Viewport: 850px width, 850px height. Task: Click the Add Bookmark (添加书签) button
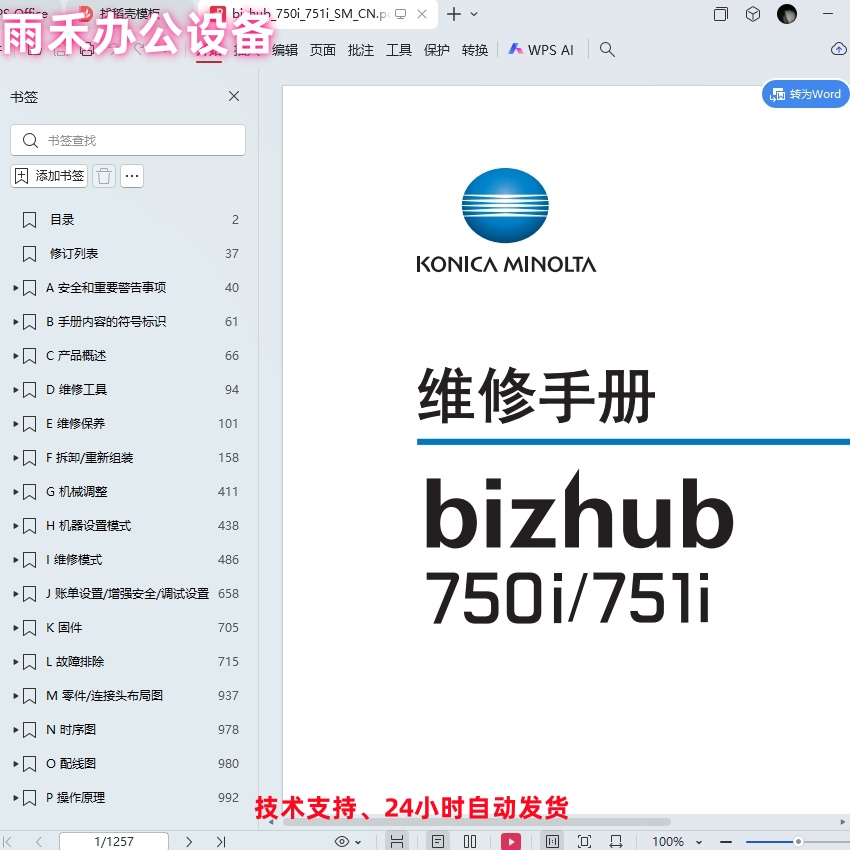pos(49,176)
